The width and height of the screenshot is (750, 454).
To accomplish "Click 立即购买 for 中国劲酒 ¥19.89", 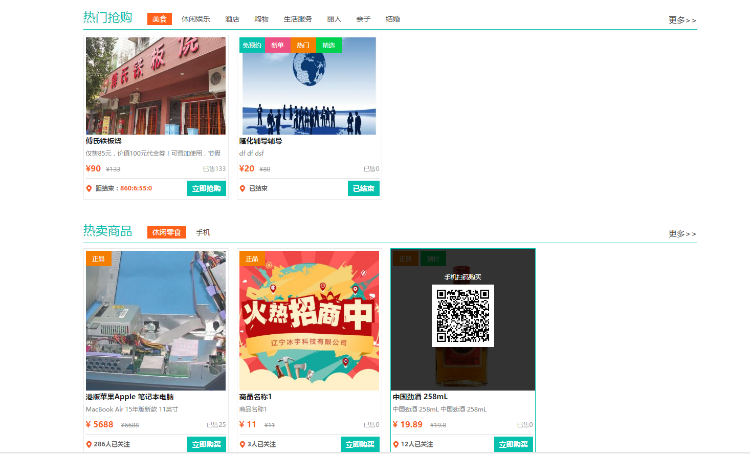I will click(513, 444).
